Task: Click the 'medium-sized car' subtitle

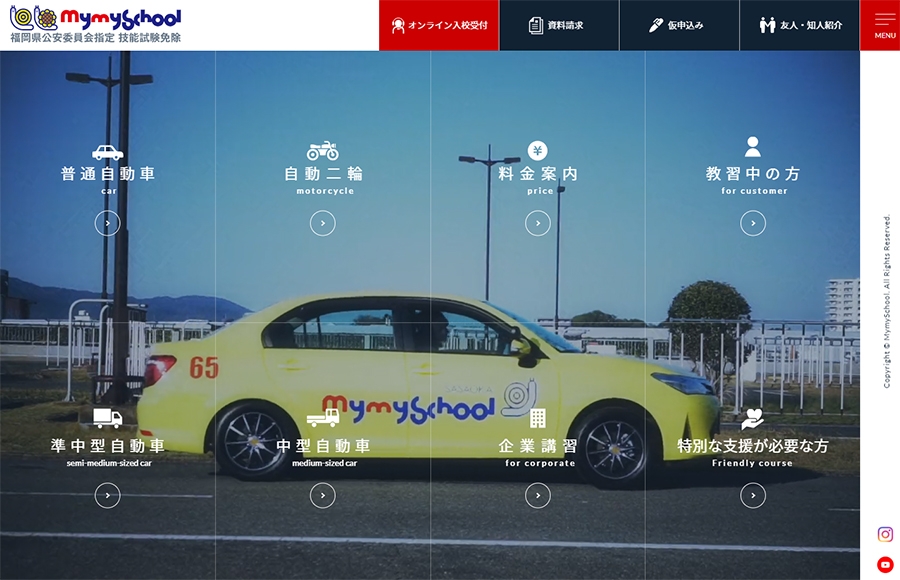Action: [x=324, y=463]
